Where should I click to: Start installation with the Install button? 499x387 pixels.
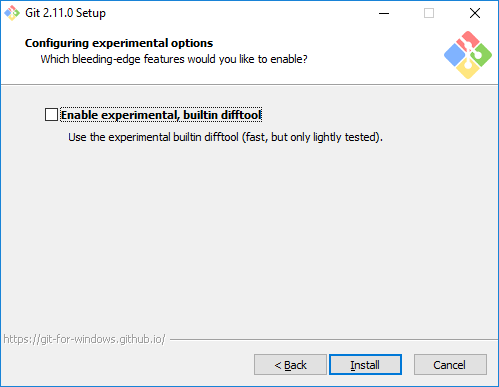pyautogui.click(x=365, y=365)
